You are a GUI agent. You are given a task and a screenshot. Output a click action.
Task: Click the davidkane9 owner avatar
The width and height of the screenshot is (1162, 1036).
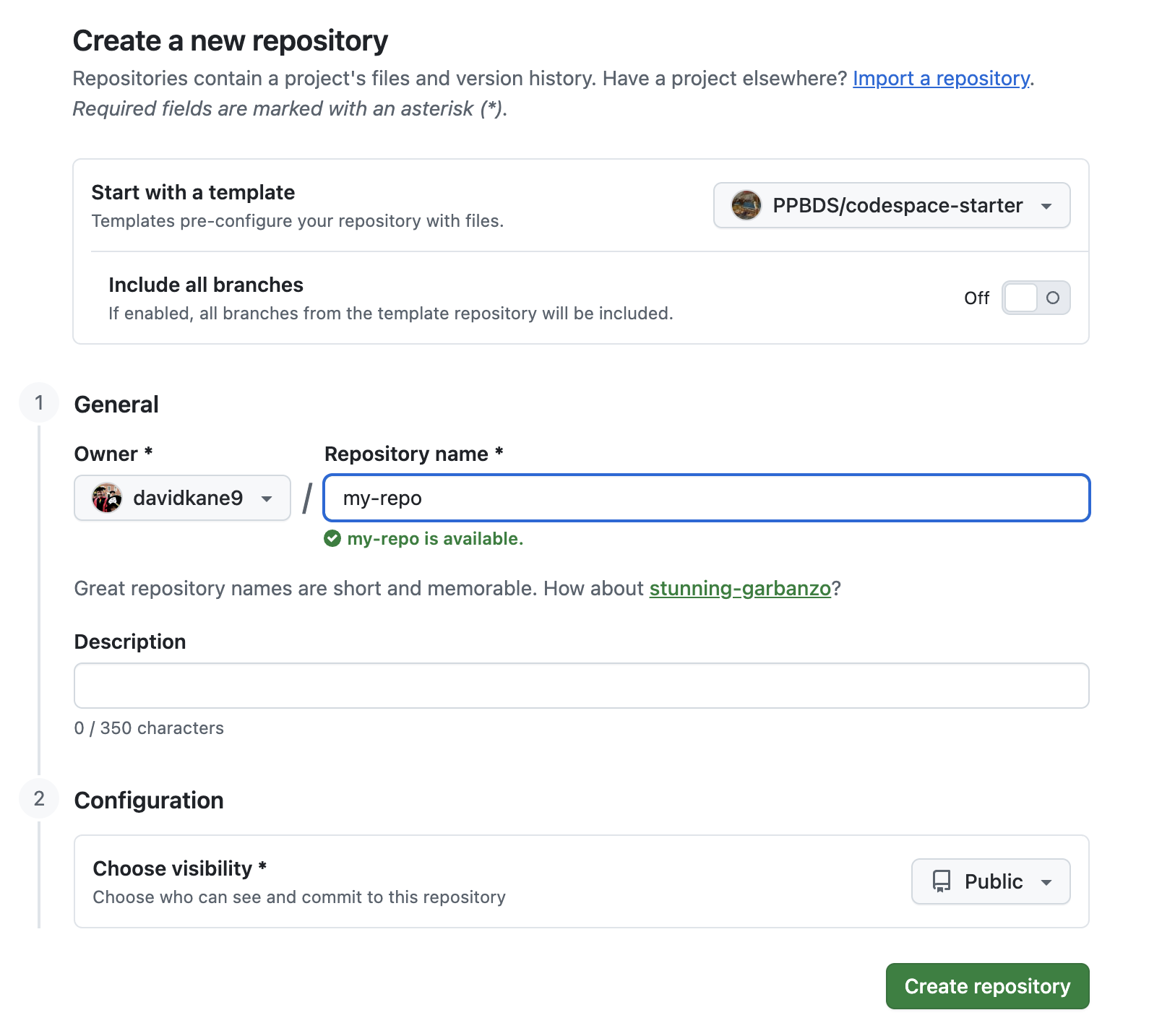click(x=107, y=498)
